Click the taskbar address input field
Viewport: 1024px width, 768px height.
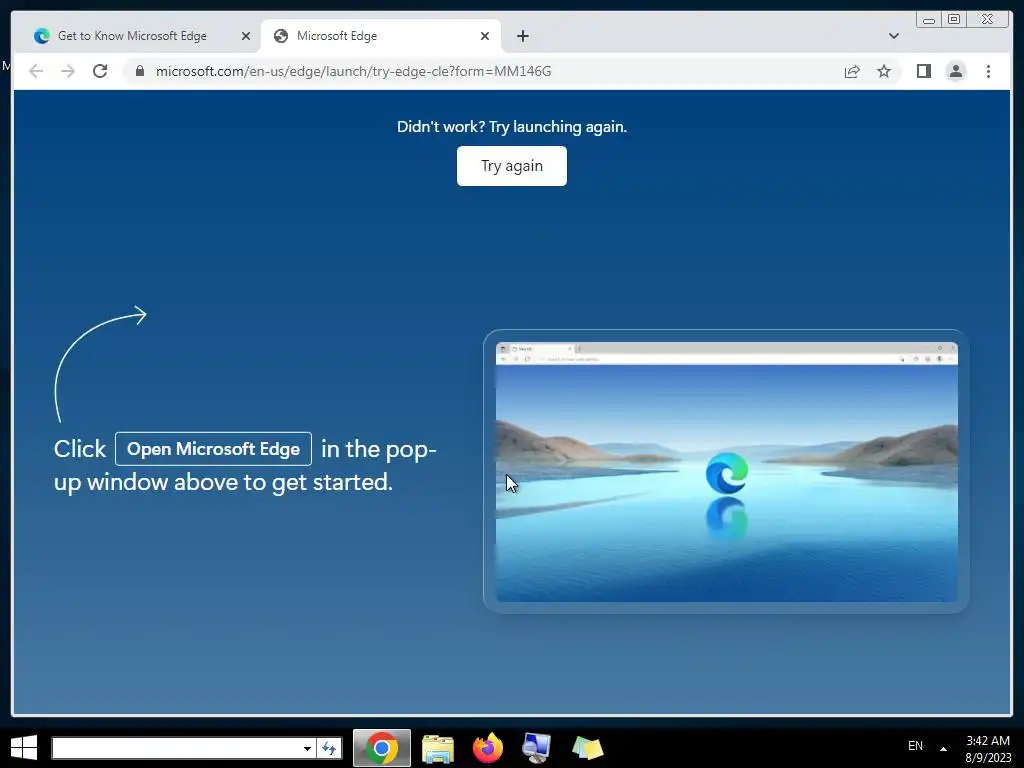click(x=176, y=748)
